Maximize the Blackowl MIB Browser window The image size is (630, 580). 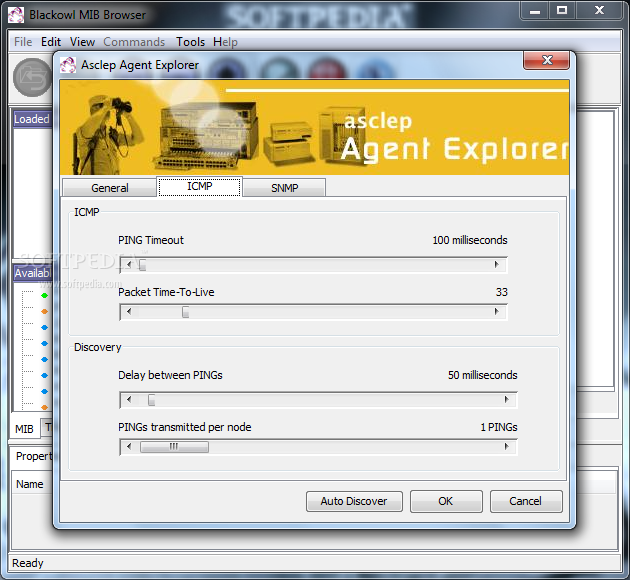point(562,10)
